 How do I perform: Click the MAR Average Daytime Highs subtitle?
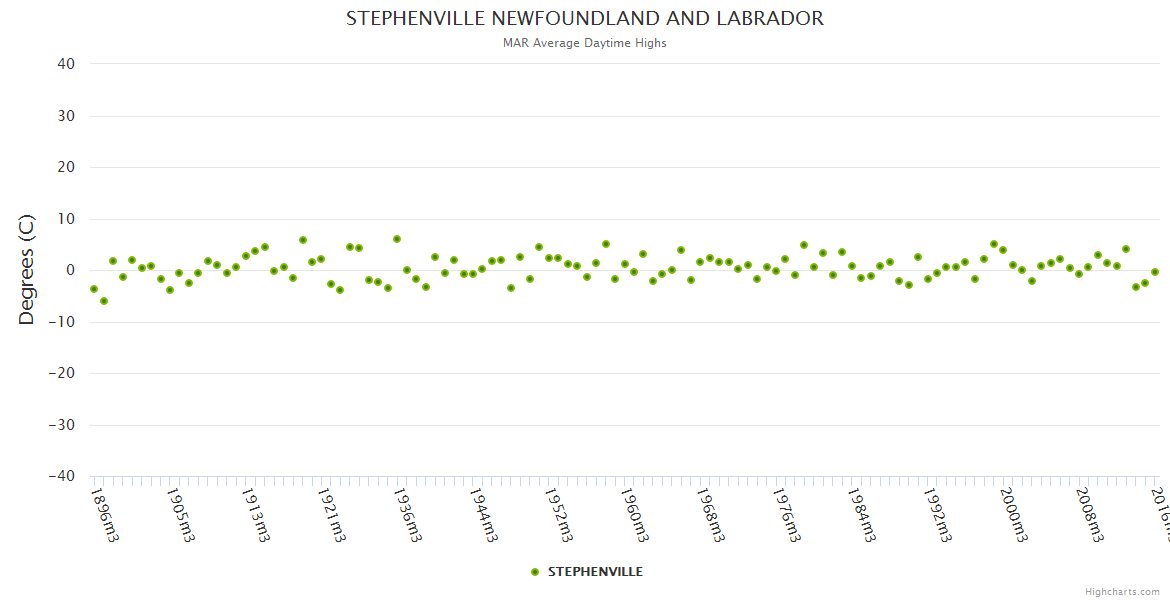point(585,43)
